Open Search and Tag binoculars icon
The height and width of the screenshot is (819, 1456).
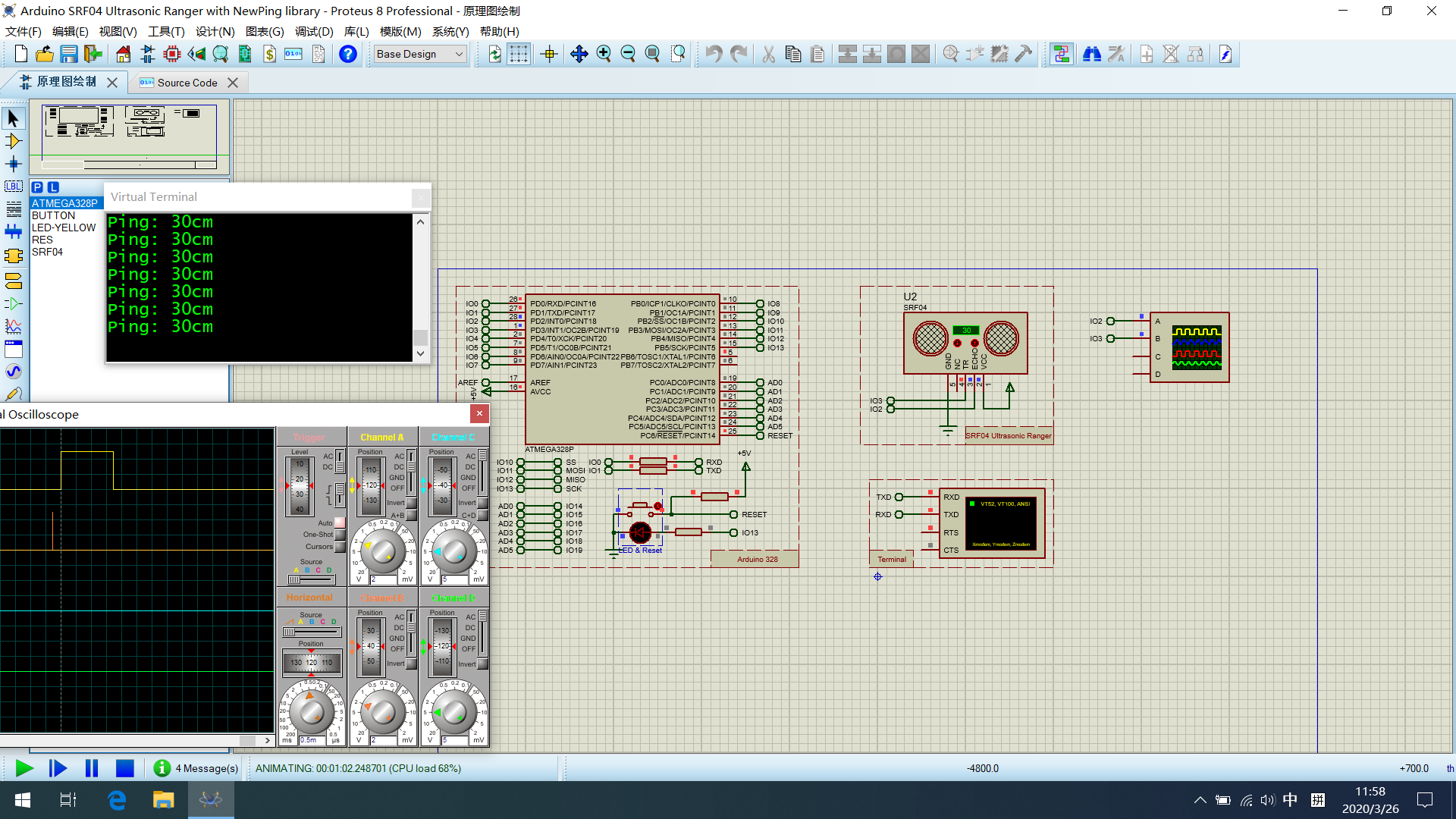click(1092, 54)
